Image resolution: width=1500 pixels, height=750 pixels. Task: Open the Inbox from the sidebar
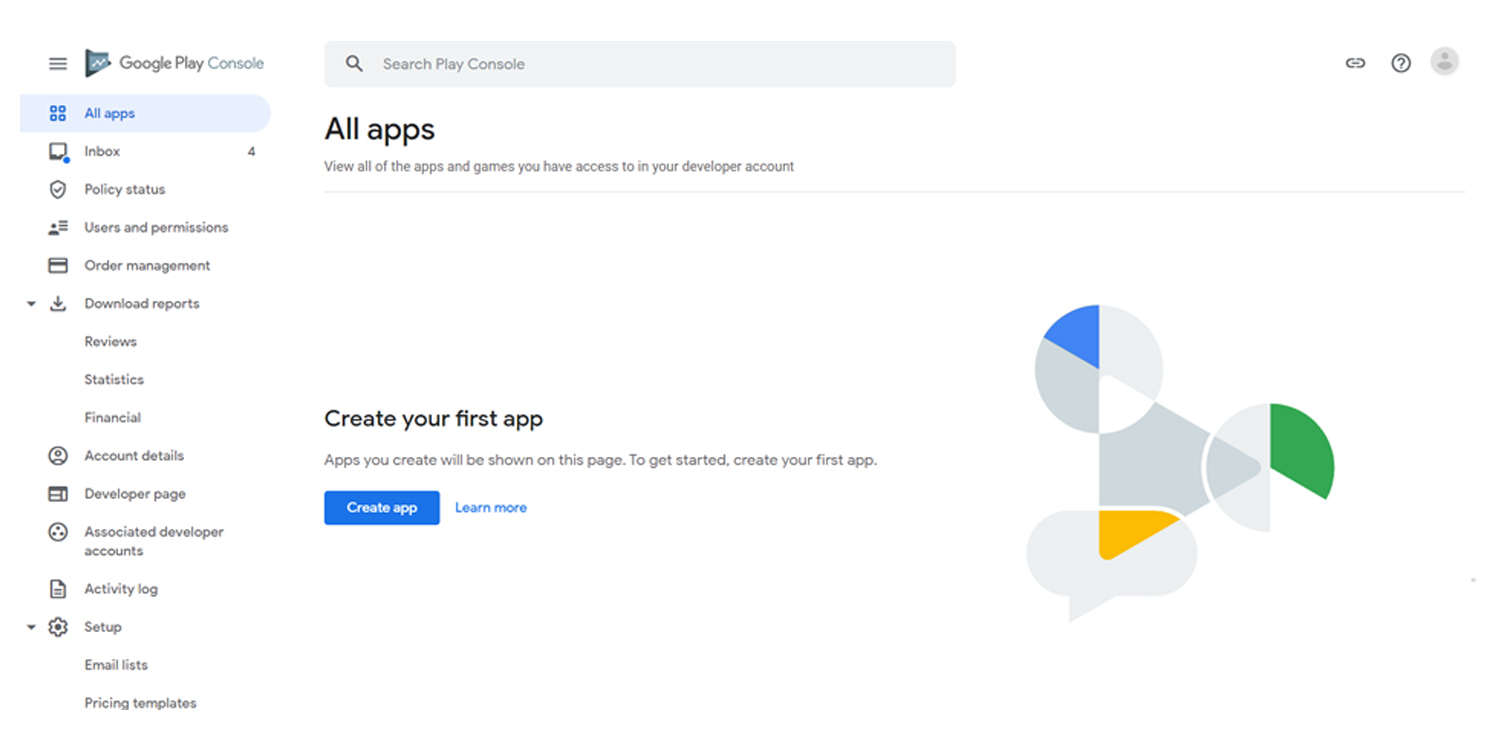[x=102, y=151]
